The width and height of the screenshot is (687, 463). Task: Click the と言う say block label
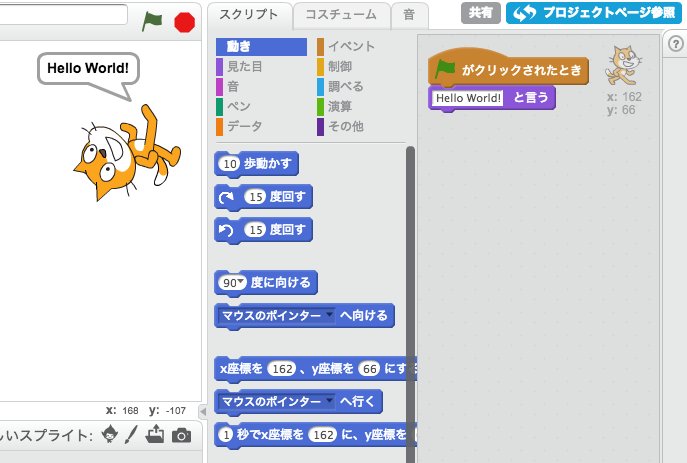(531, 97)
